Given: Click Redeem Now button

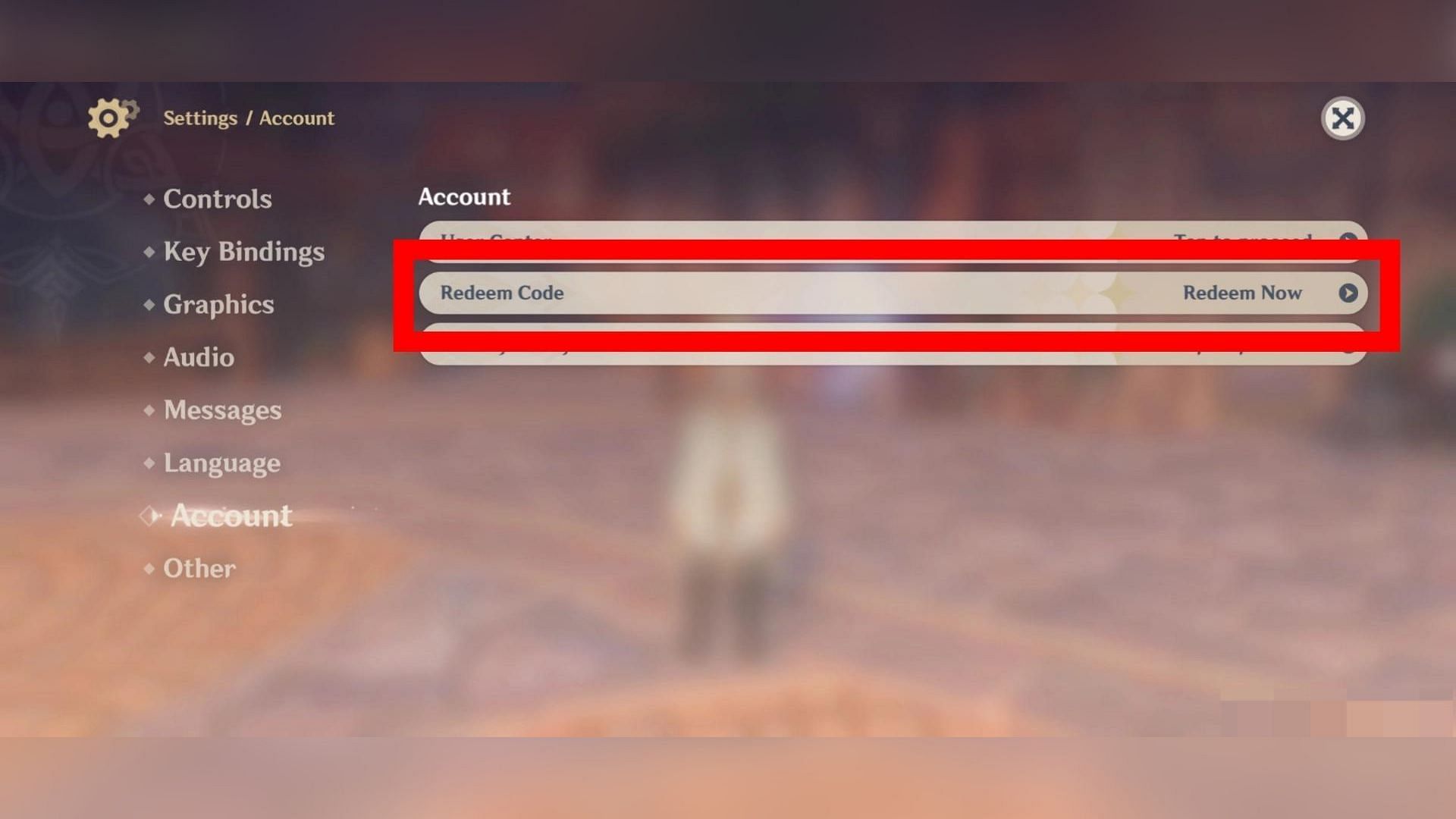Looking at the screenshot, I should coord(1265,292).
